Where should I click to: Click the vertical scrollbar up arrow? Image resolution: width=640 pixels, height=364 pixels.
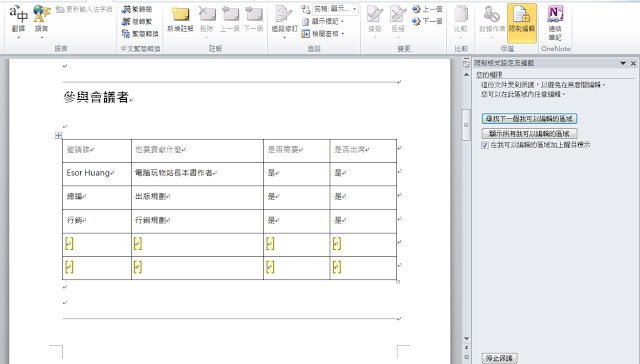[x=466, y=75]
